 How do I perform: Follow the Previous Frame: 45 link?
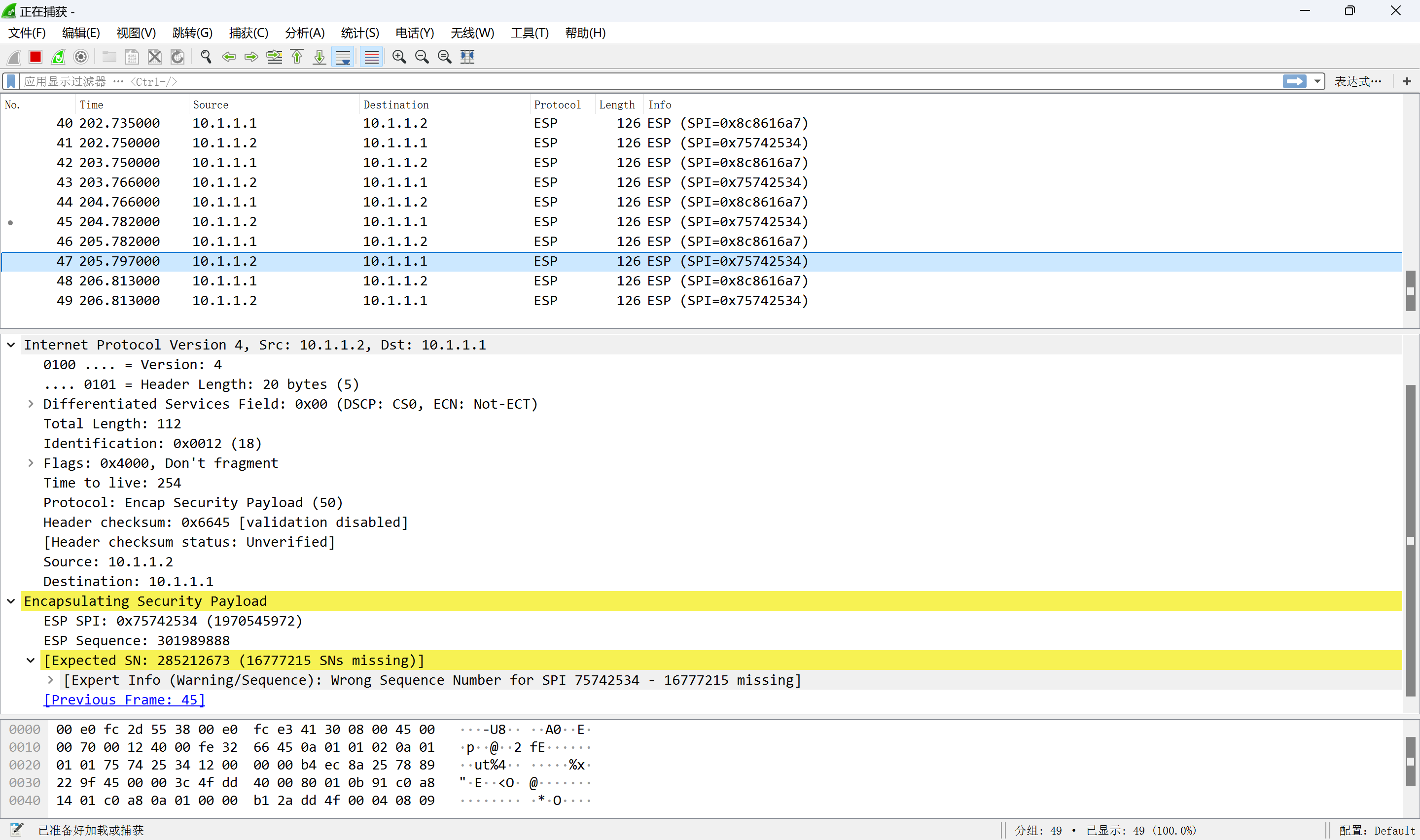click(x=124, y=700)
